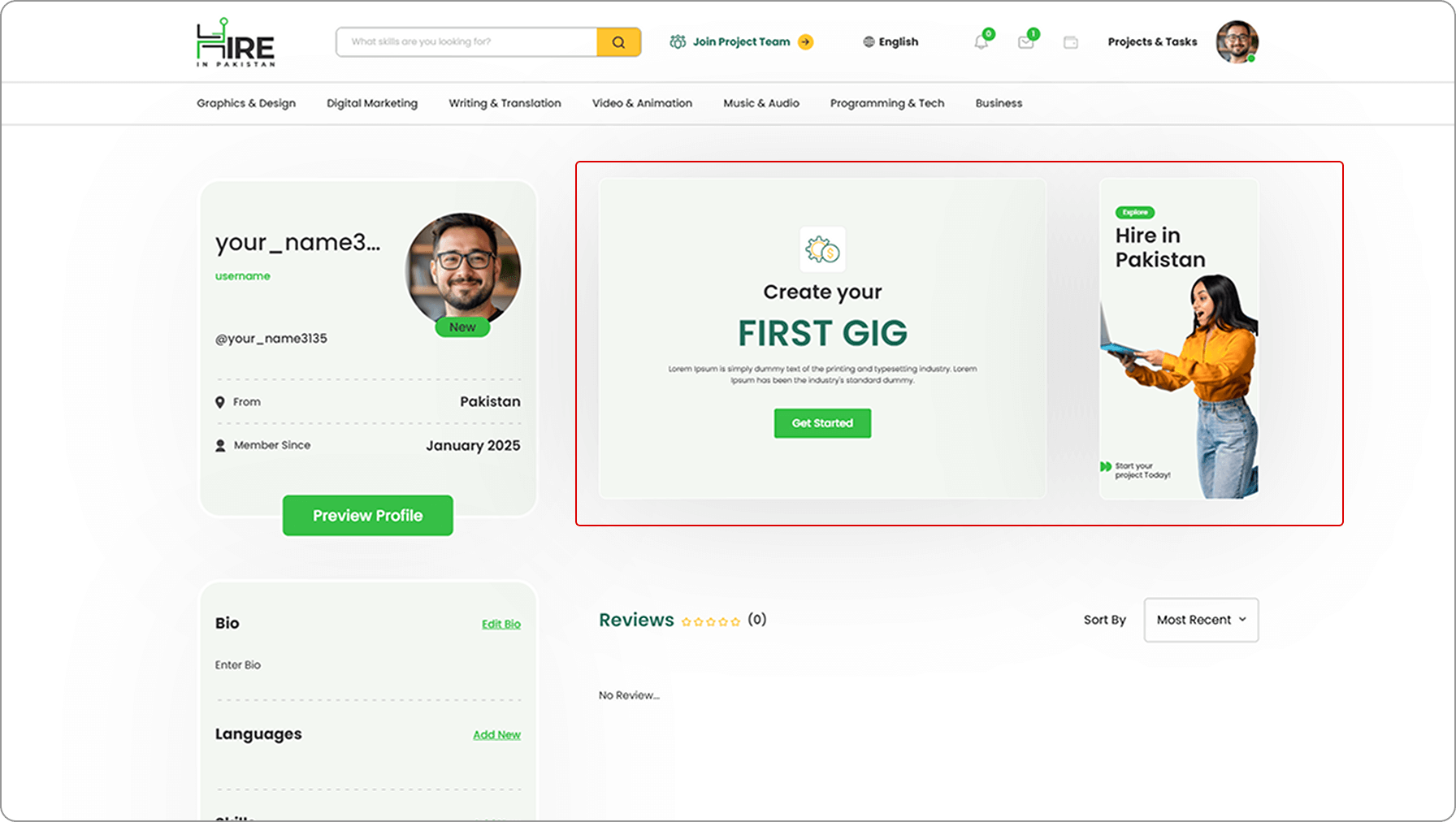
Task: Click the Enter Bio placeholder text
Action: [x=238, y=665]
